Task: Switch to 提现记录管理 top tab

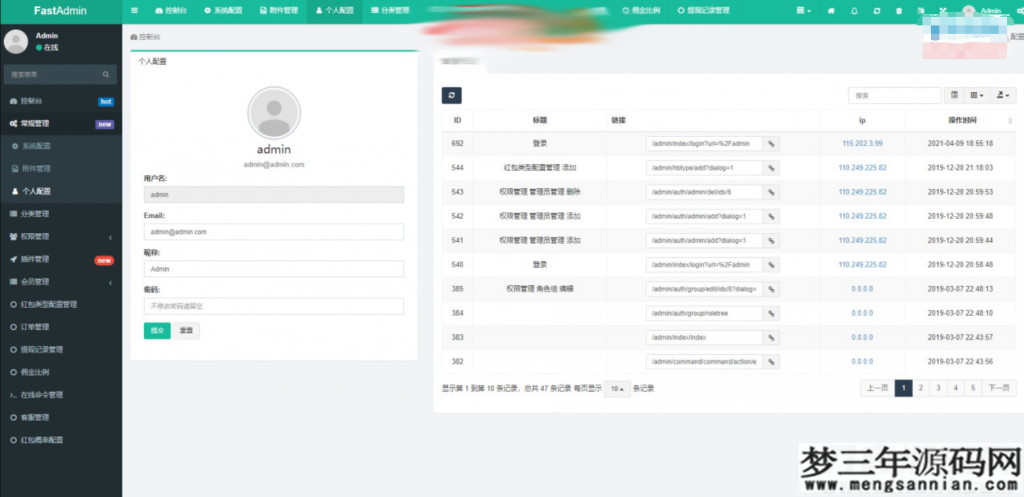Action: point(703,11)
